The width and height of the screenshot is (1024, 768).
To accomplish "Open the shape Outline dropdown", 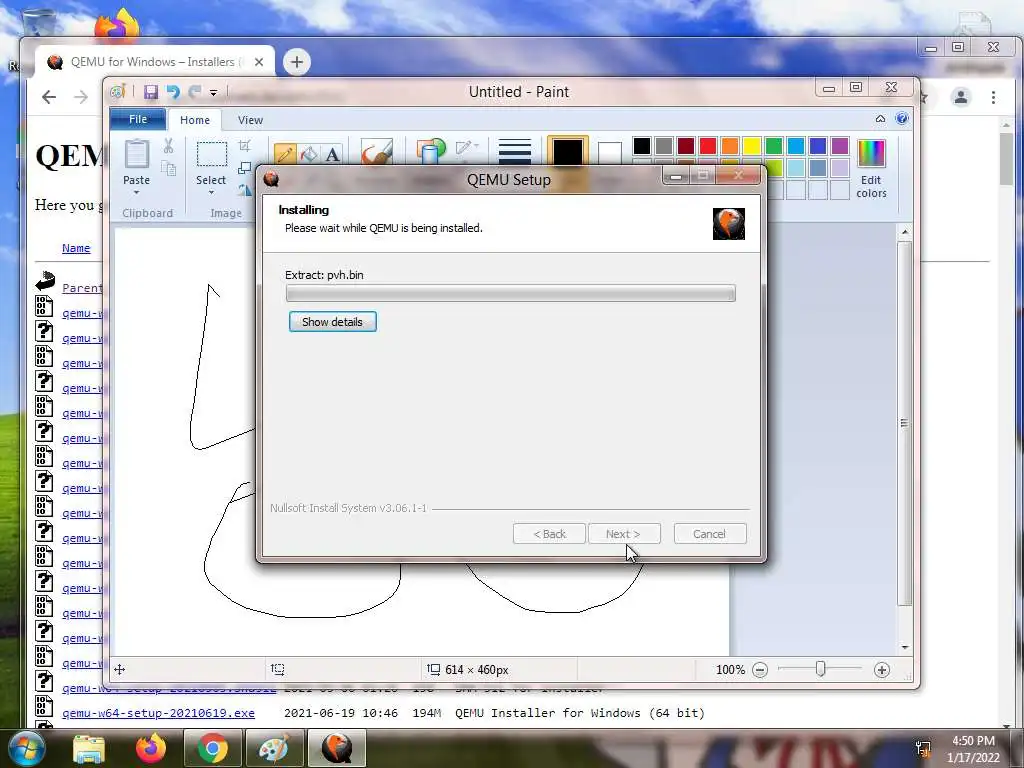I will point(467,147).
